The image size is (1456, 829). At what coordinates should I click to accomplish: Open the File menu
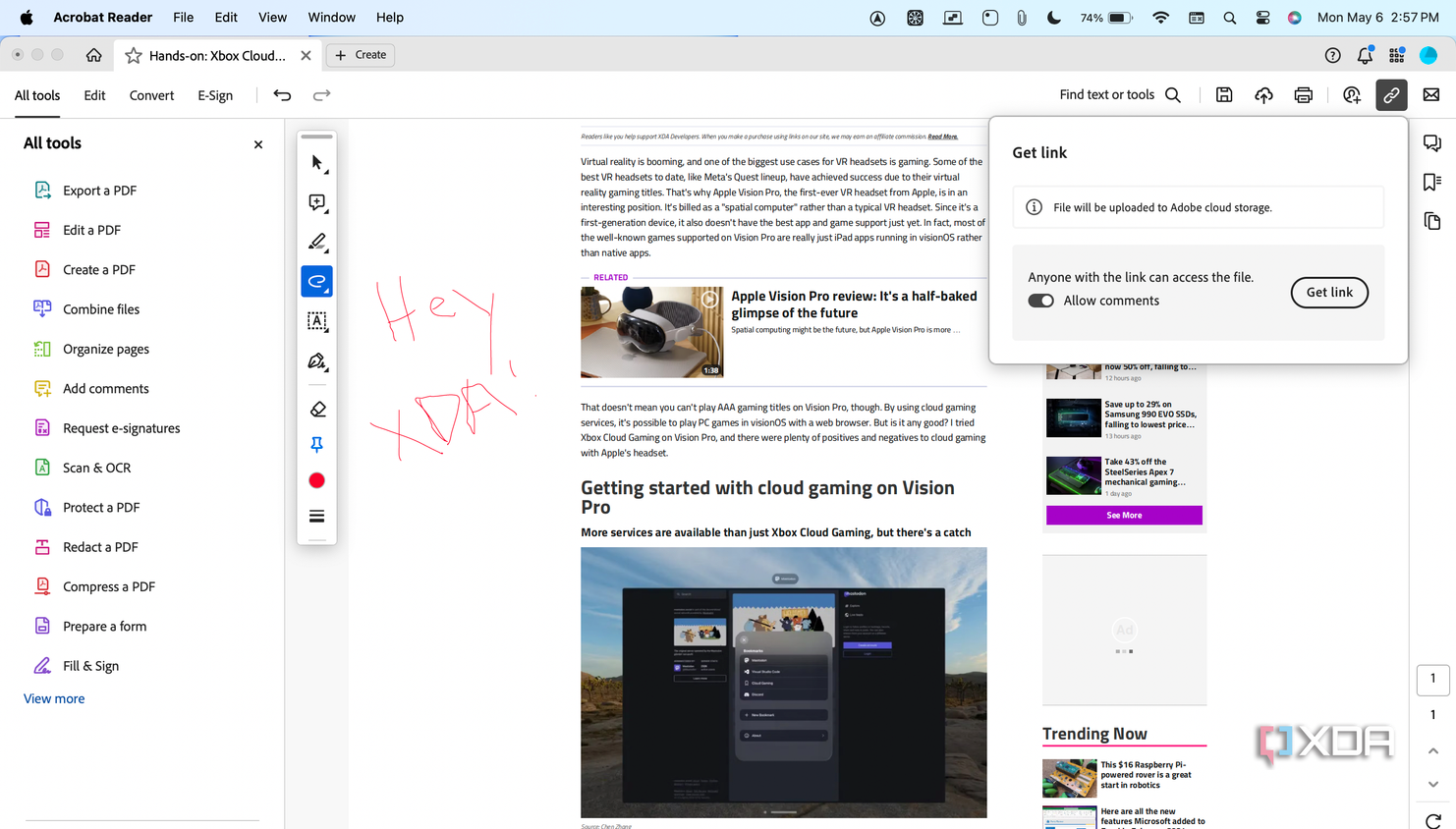[183, 18]
